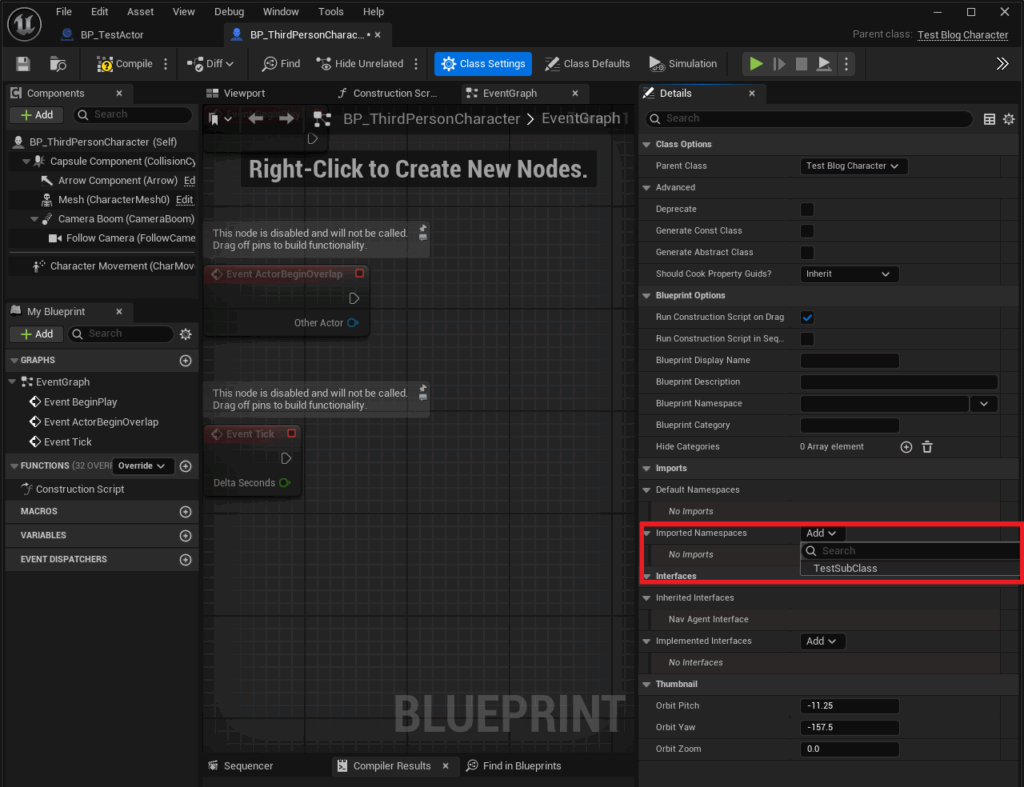Click the Browse to asset icon
The width and height of the screenshot is (1024, 787).
click(57, 63)
